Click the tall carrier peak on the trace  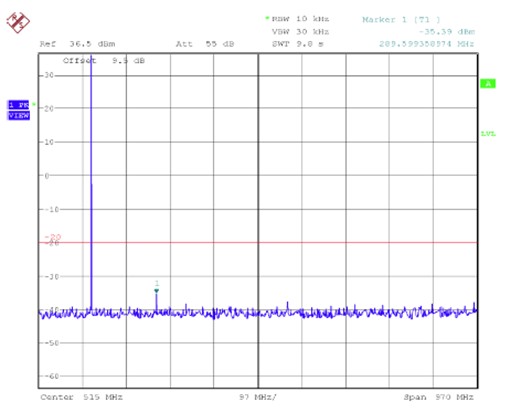(x=91, y=182)
